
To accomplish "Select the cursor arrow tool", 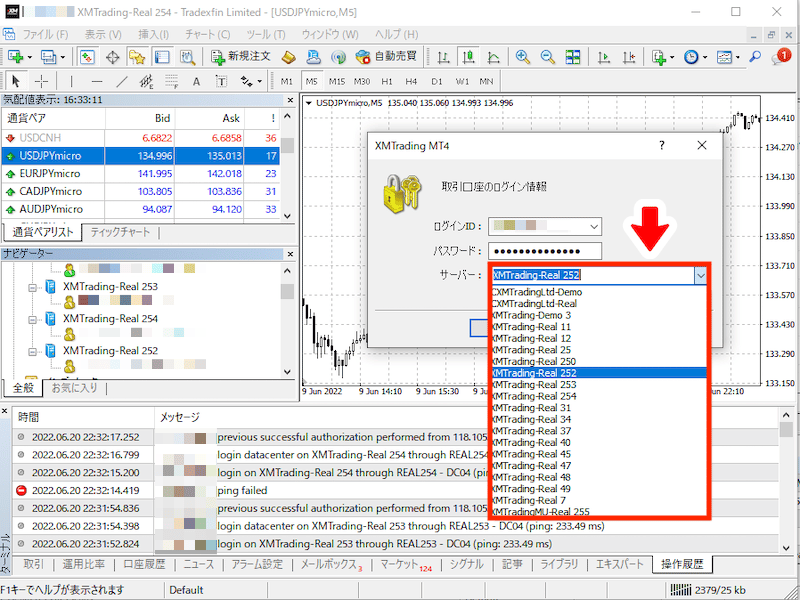I will click(17, 81).
